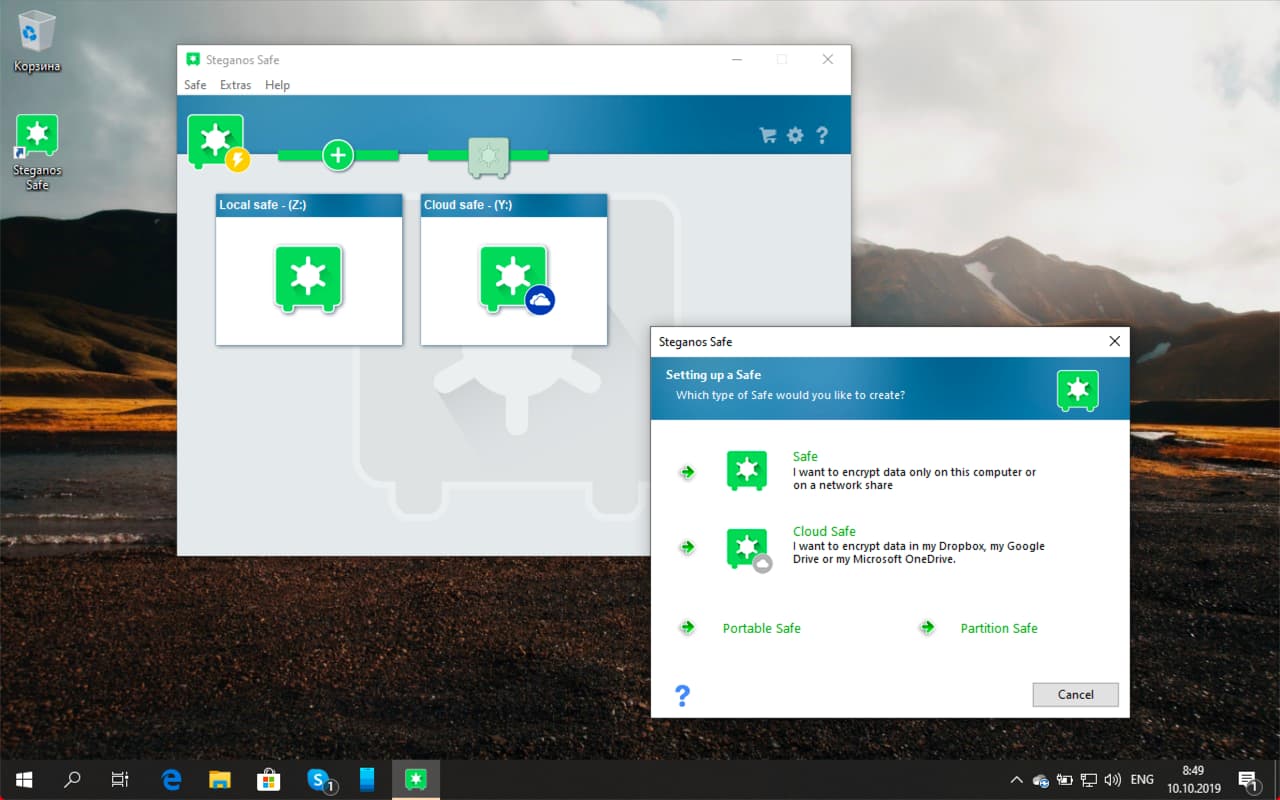Open Task View from the taskbar
The image size is (1280, 800).
[x=120, y=779]
